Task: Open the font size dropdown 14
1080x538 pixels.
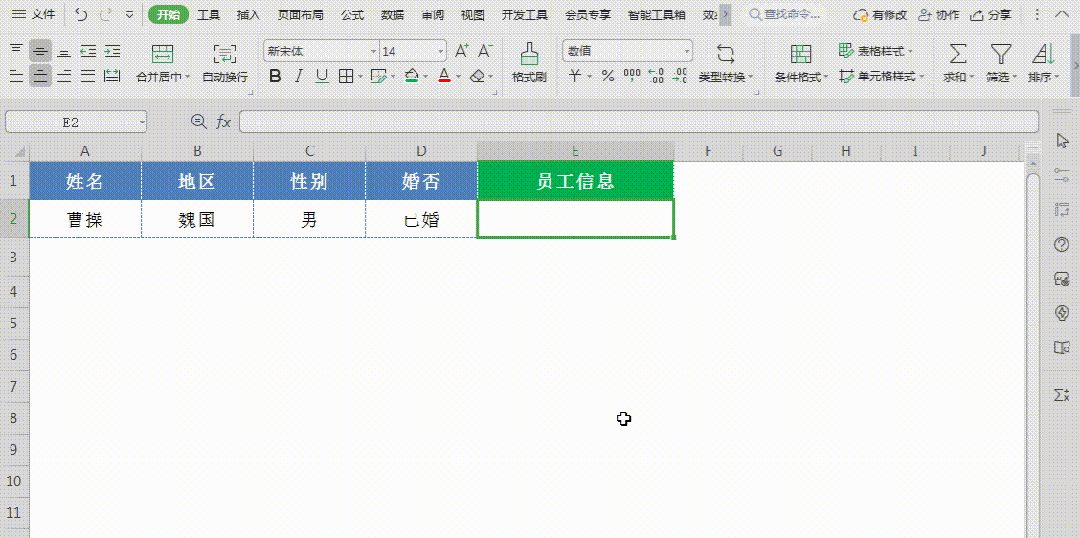Action: pos(413,50)
